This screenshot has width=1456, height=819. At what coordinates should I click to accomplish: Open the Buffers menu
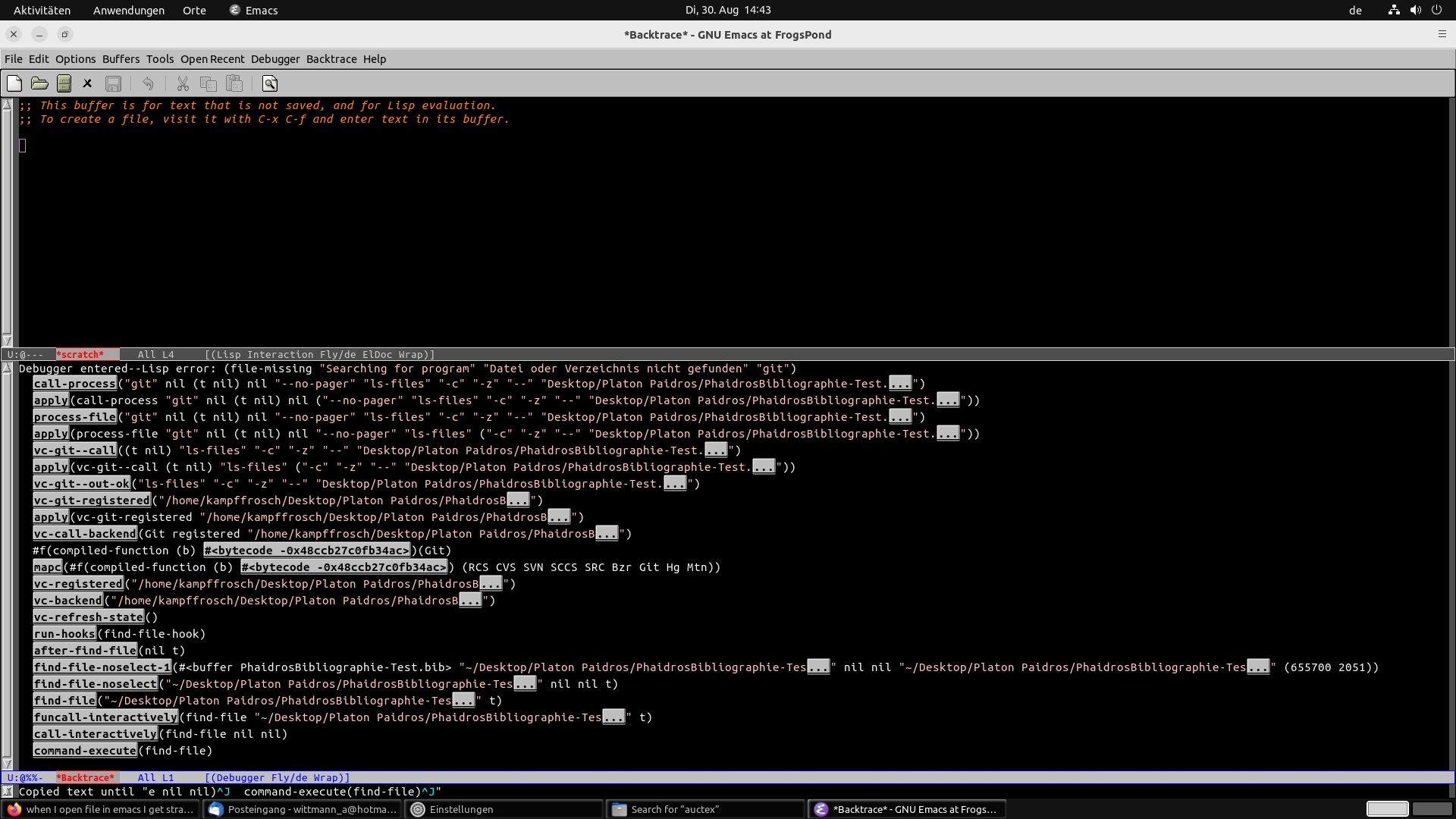(121, 59)
